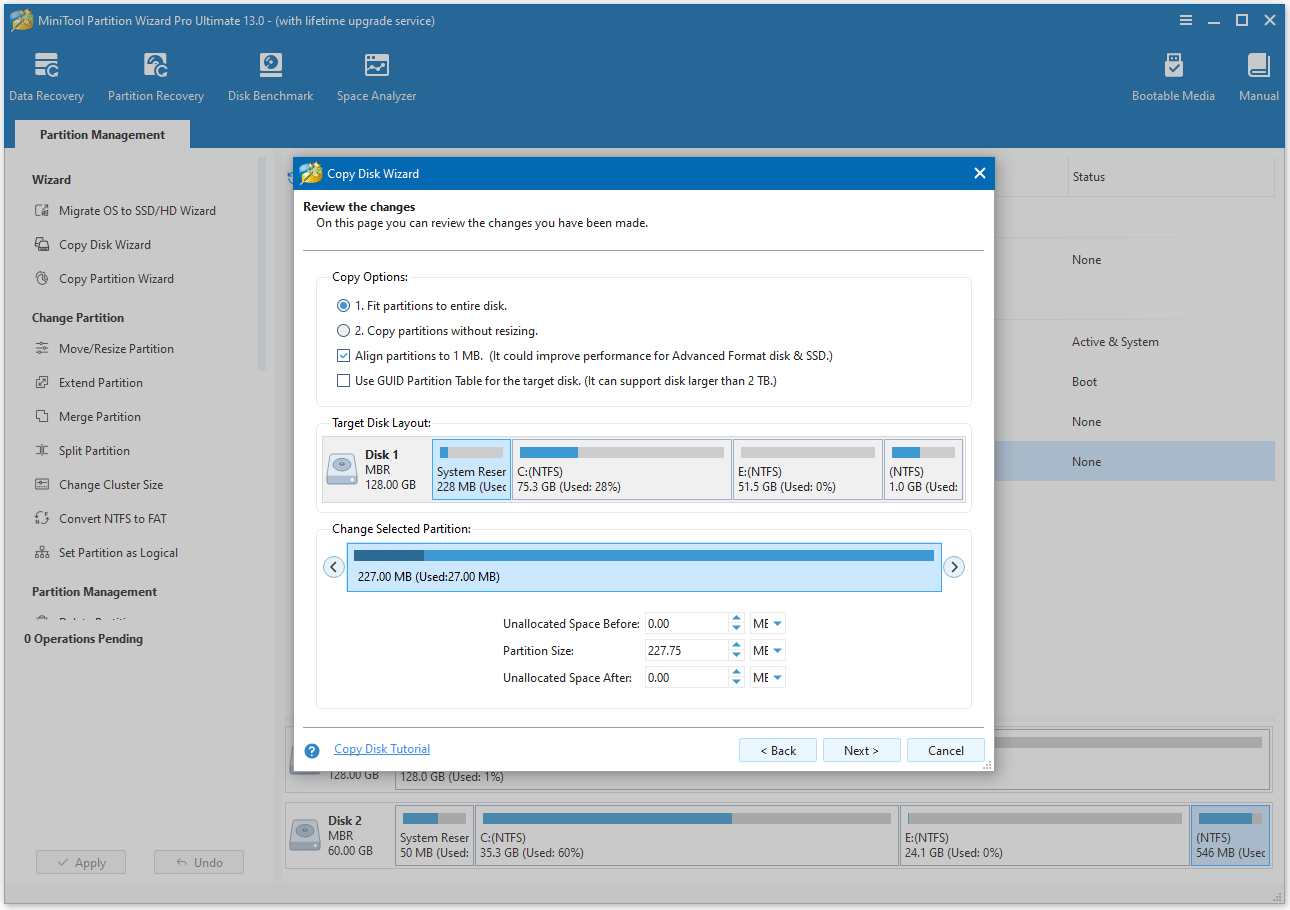Open the Partition Size unit dropdown

pos(767,650)
